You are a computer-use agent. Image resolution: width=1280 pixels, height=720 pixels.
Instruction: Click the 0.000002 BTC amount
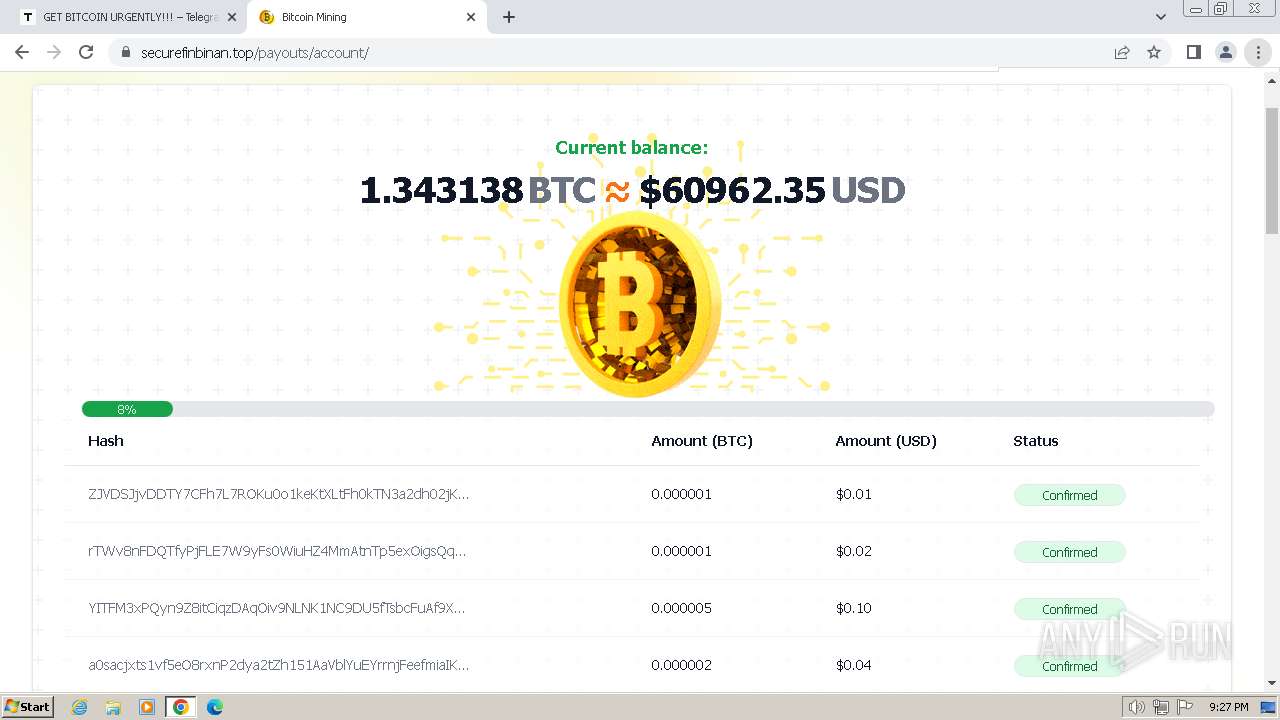[x=682, y=665]
